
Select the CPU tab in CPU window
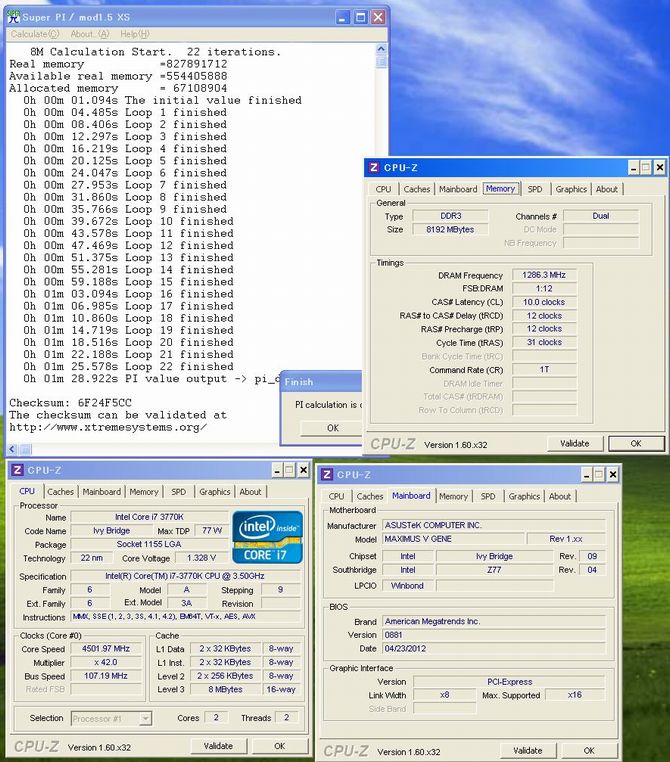[x=27, y=491]
